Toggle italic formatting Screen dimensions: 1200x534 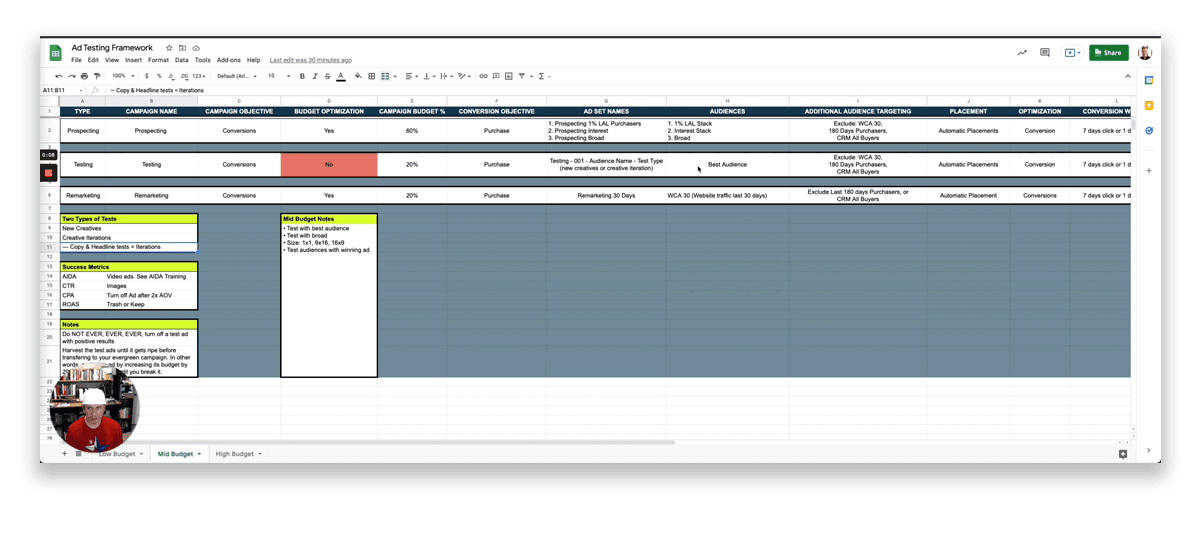pos(313,76)
